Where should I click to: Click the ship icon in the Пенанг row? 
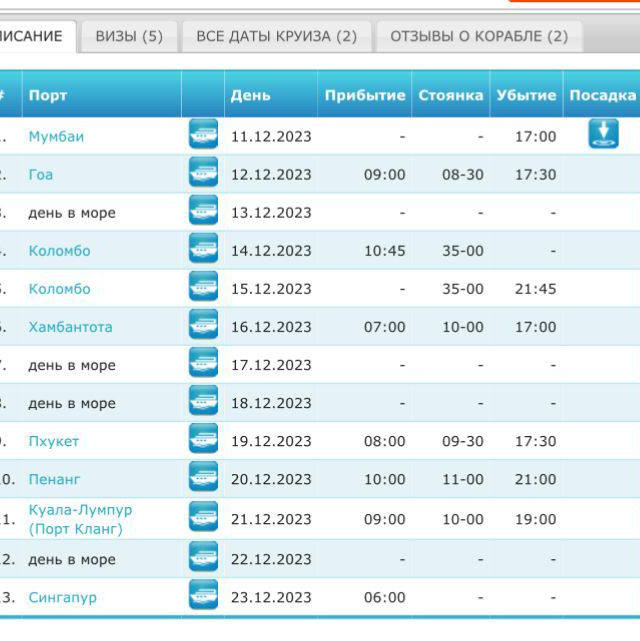click(x=203, y=478)
